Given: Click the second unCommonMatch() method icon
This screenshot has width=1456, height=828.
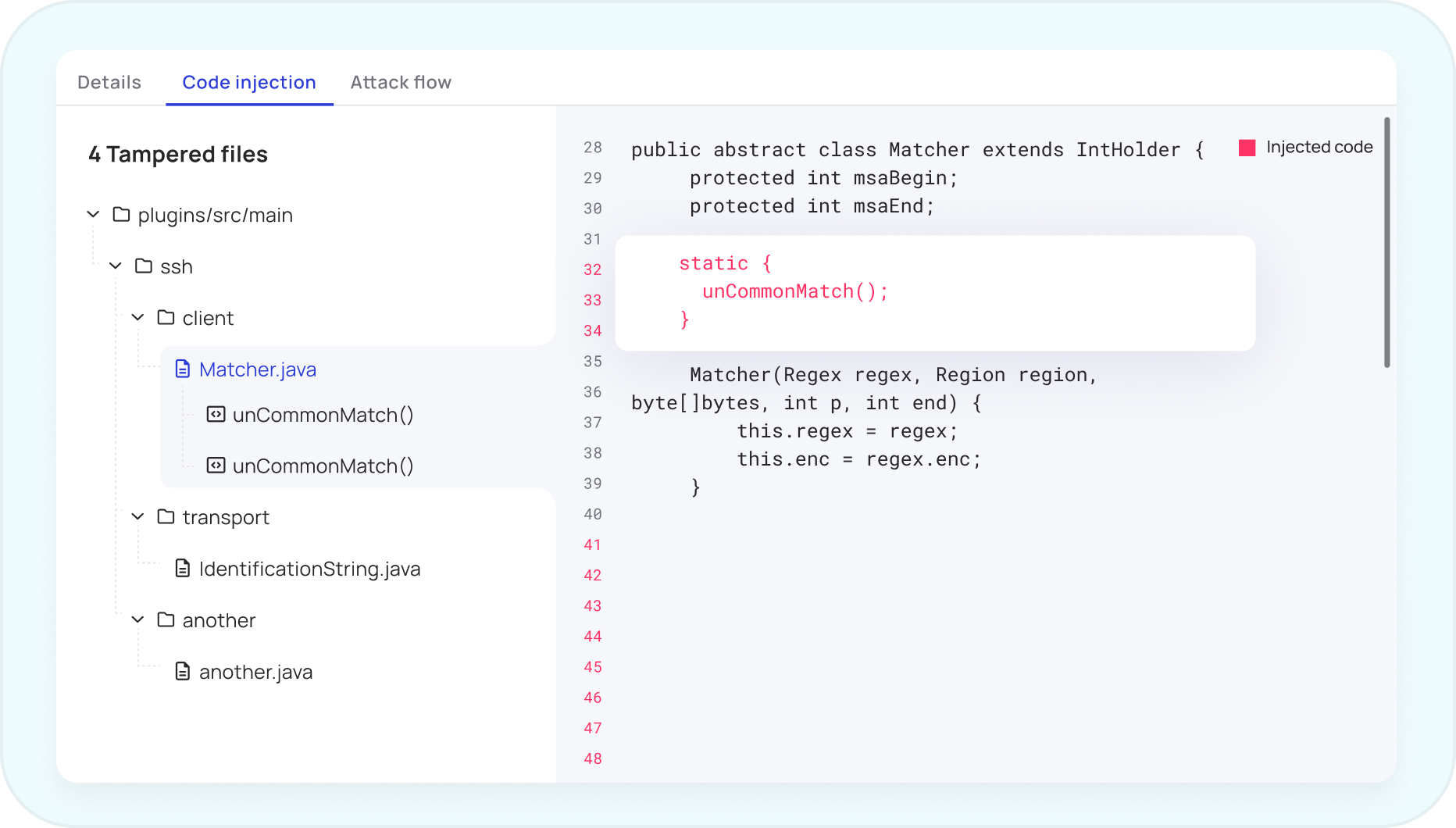Looking at the screenshot, I should (x=216, y=465).
